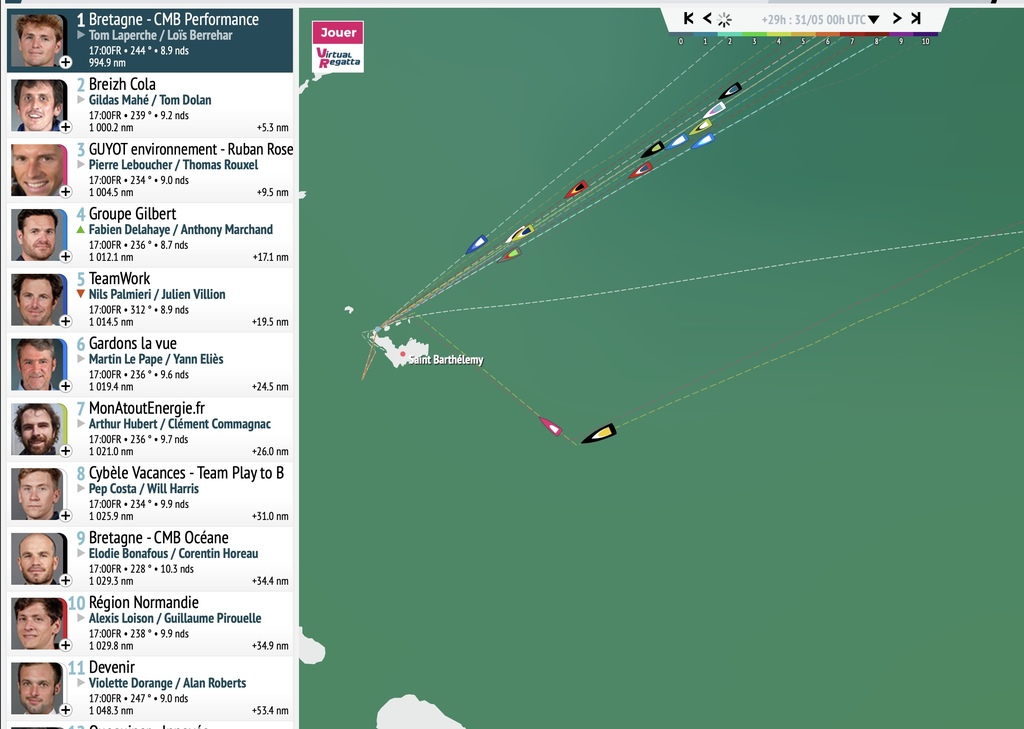
Task: Click skippers Violette Dorange / Alan Roberts
Action: pos(167,683)
